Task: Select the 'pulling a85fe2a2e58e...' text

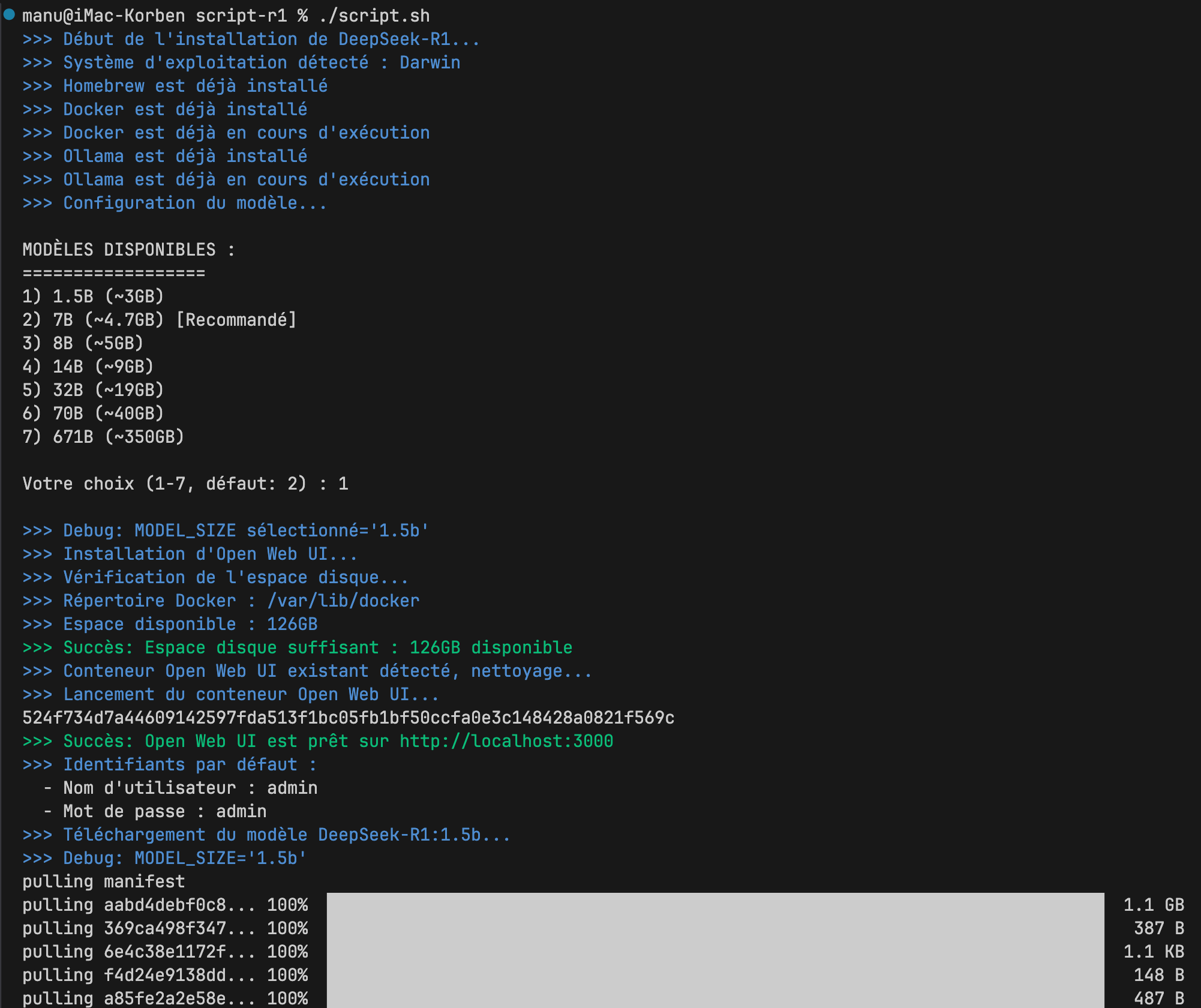Action: [x=139, y=998]
